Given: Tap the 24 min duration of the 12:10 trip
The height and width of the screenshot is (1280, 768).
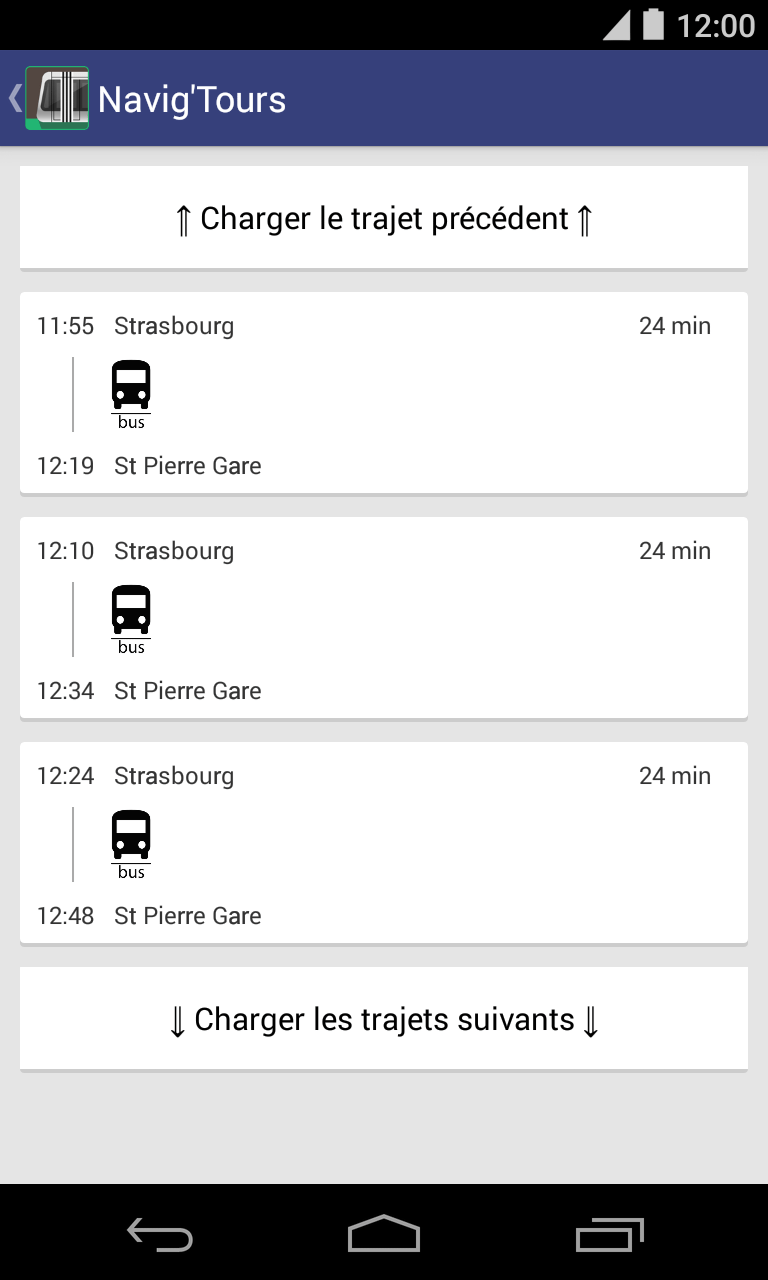Looking at the screenshot, I should 675,551.
